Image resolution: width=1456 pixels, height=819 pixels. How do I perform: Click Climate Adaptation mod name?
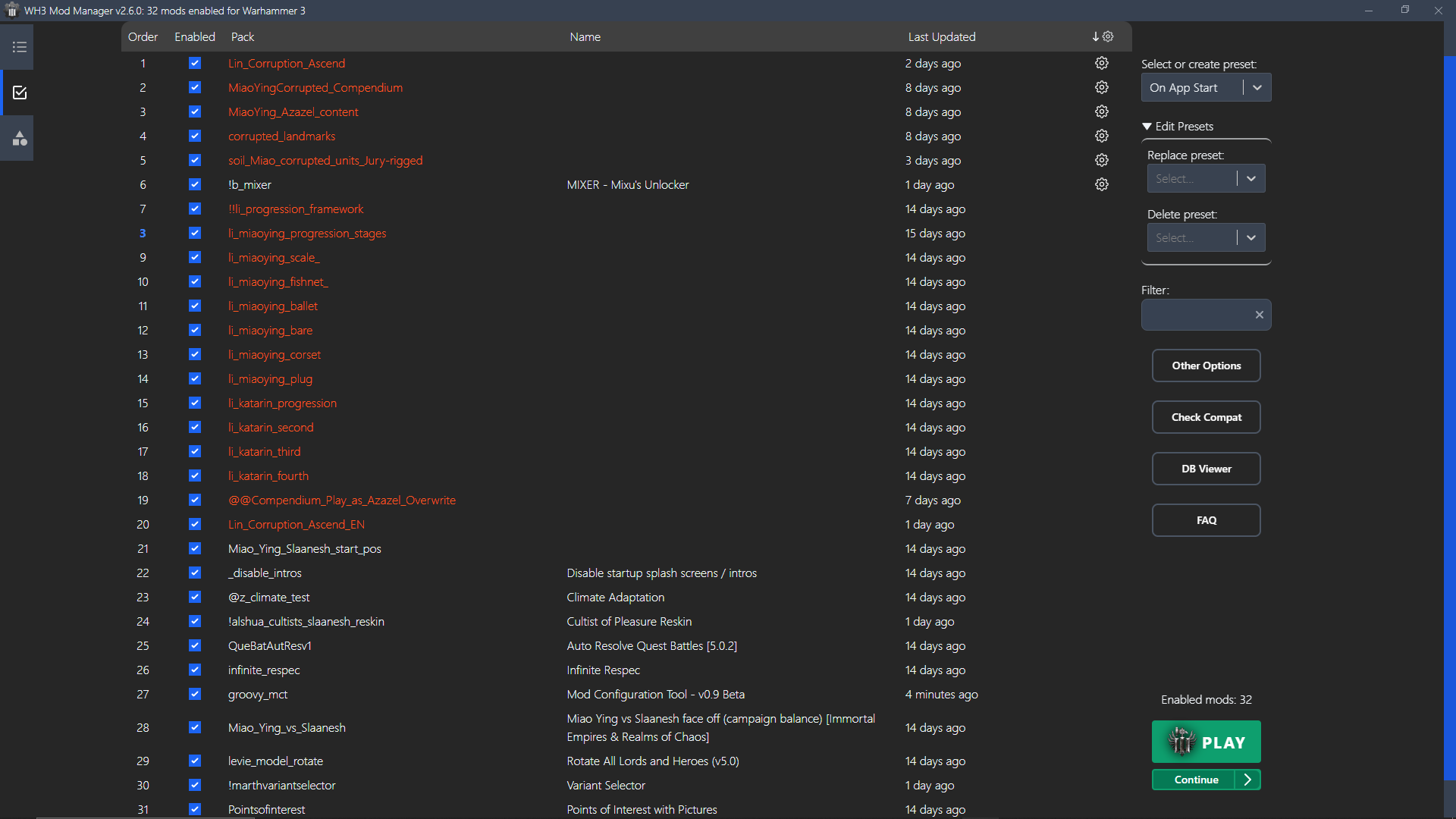pyautogui.click(x=615, y=597)
